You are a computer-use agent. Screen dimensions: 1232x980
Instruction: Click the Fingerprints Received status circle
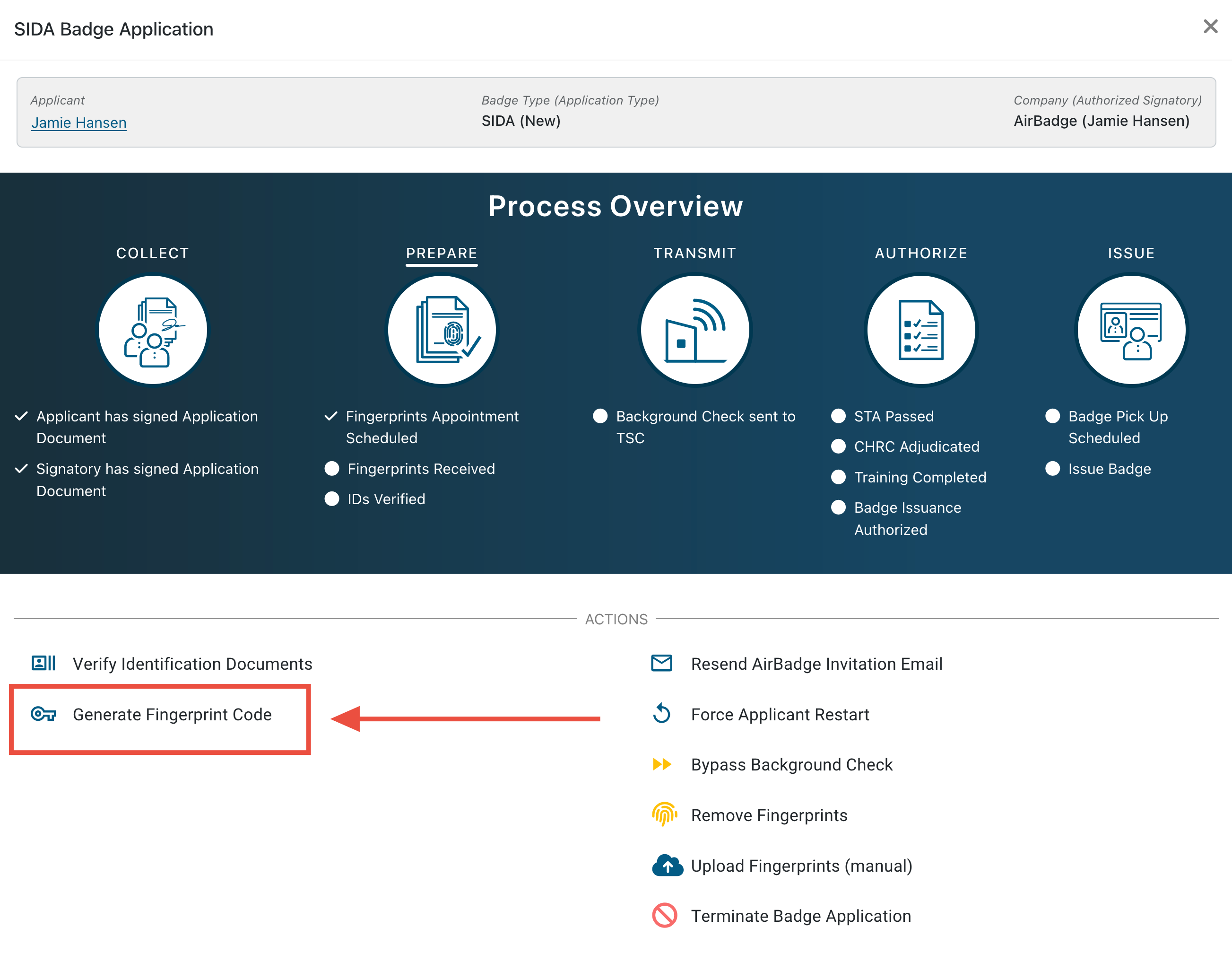[x=332, y=468]
